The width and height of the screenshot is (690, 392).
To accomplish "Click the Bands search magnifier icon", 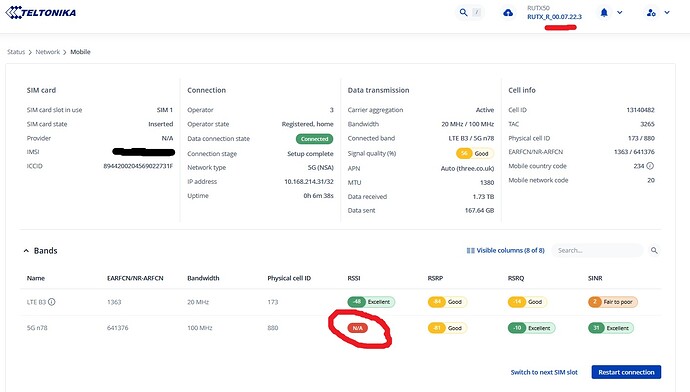I will tap(654, 250).
